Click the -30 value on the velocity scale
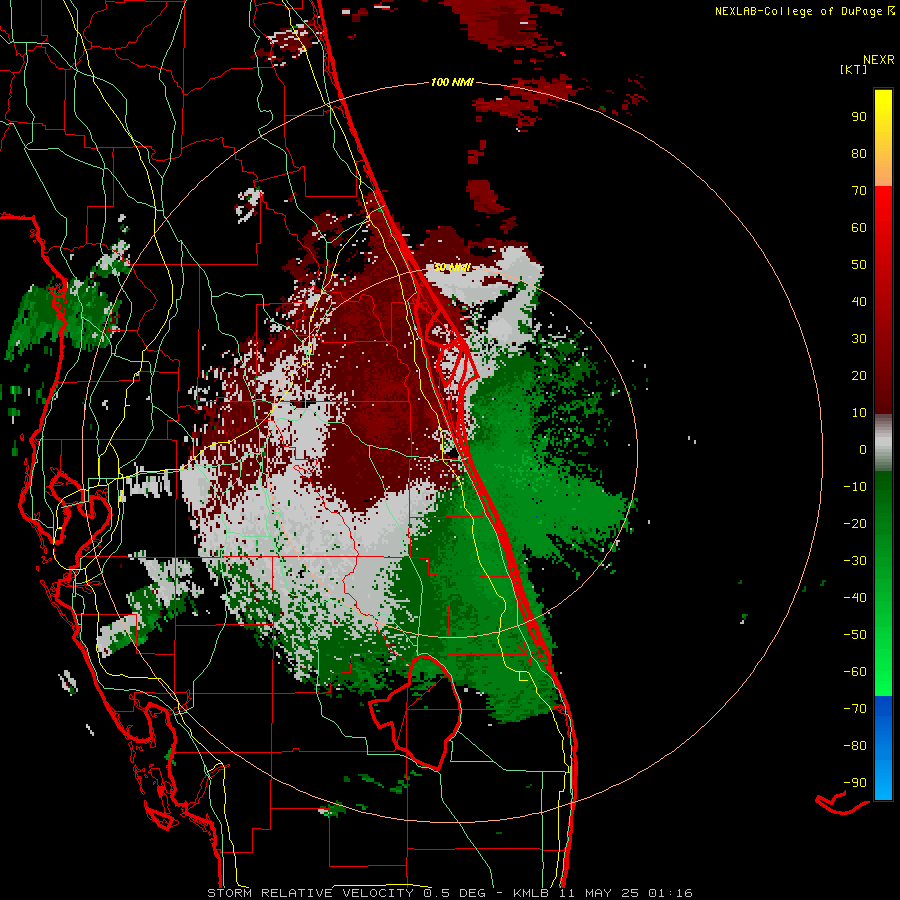The height and width of the screenshot is (900, 900). tap(855, 561)
